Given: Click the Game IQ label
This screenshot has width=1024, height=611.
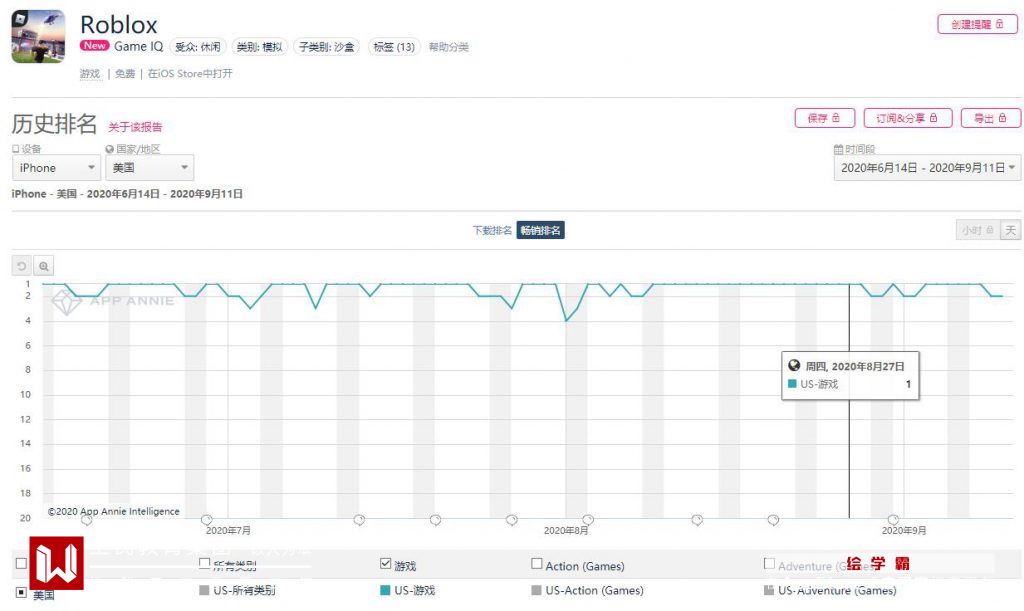Looking at the screenshot, I should [x=138, y=46].
